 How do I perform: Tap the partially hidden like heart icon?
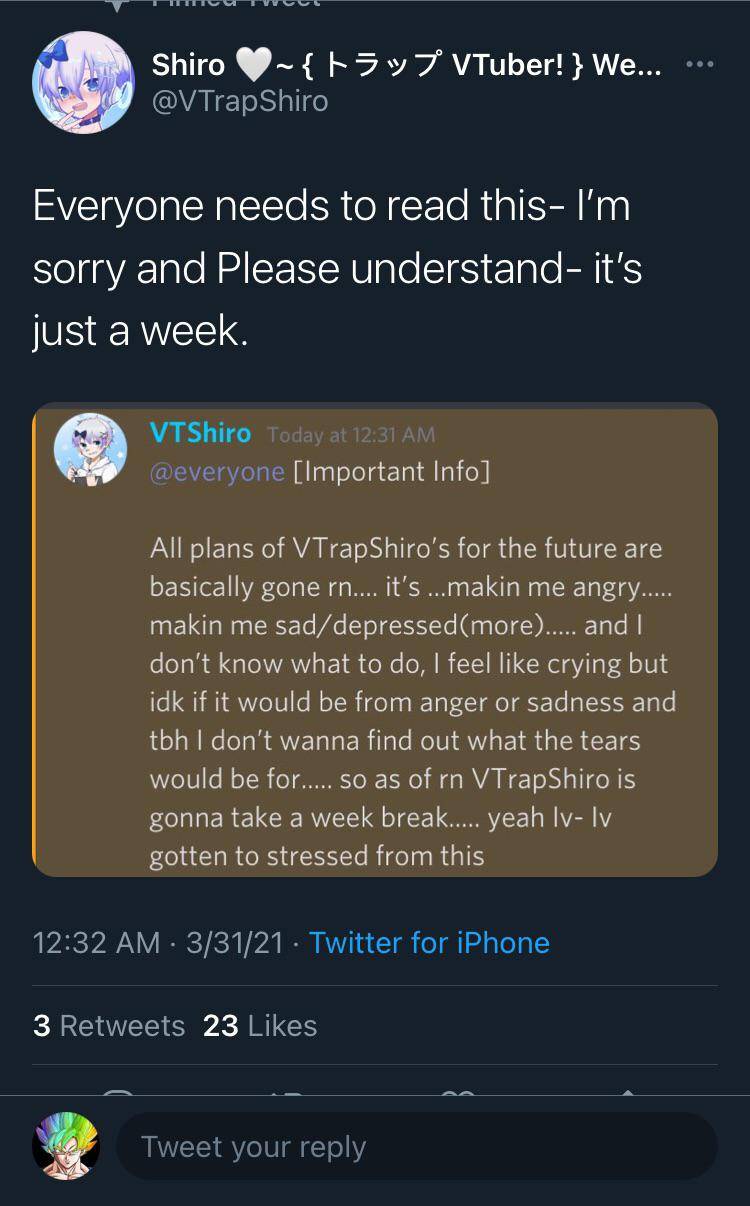458,1093
